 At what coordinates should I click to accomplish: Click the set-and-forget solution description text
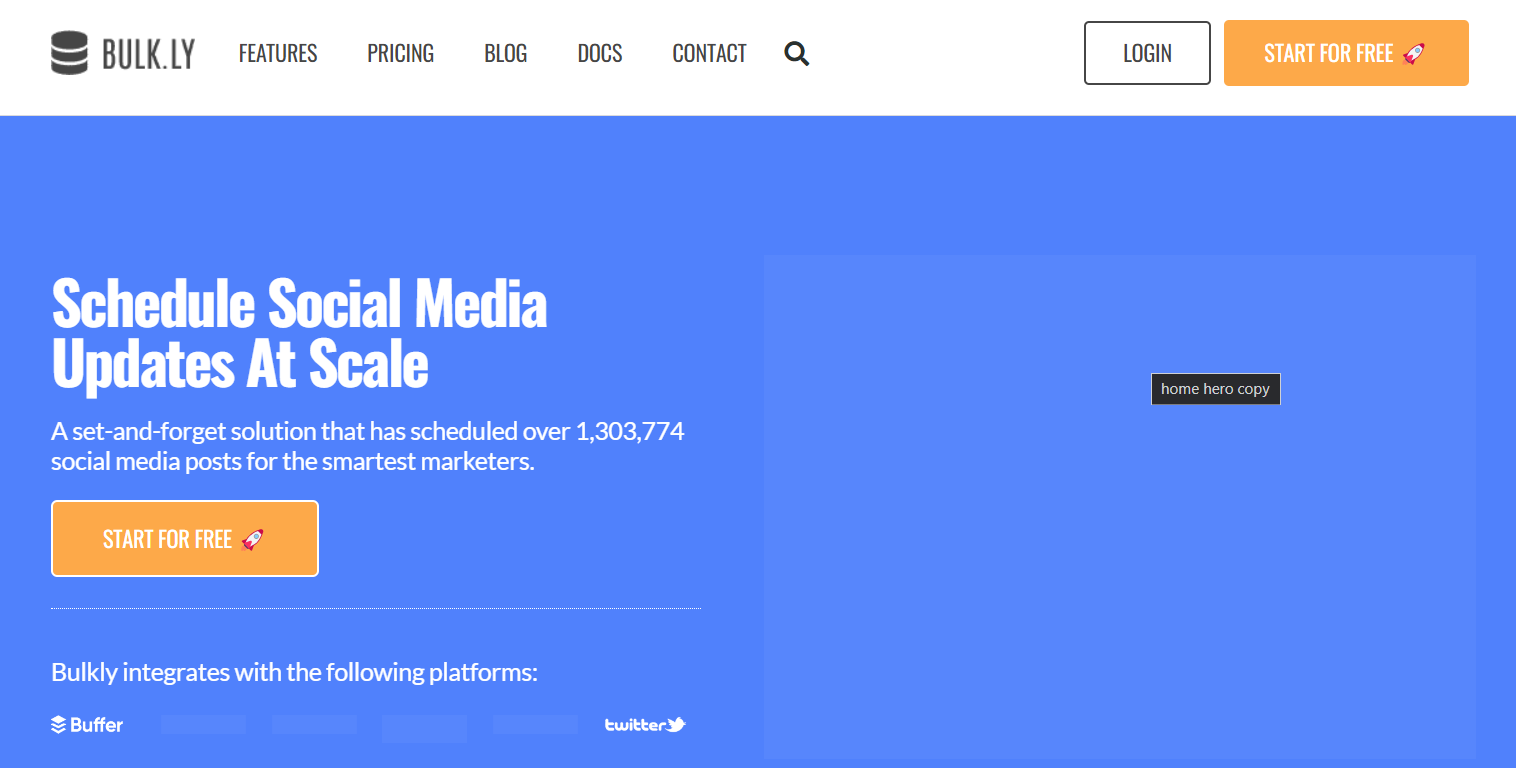click(x=368, y=447)
